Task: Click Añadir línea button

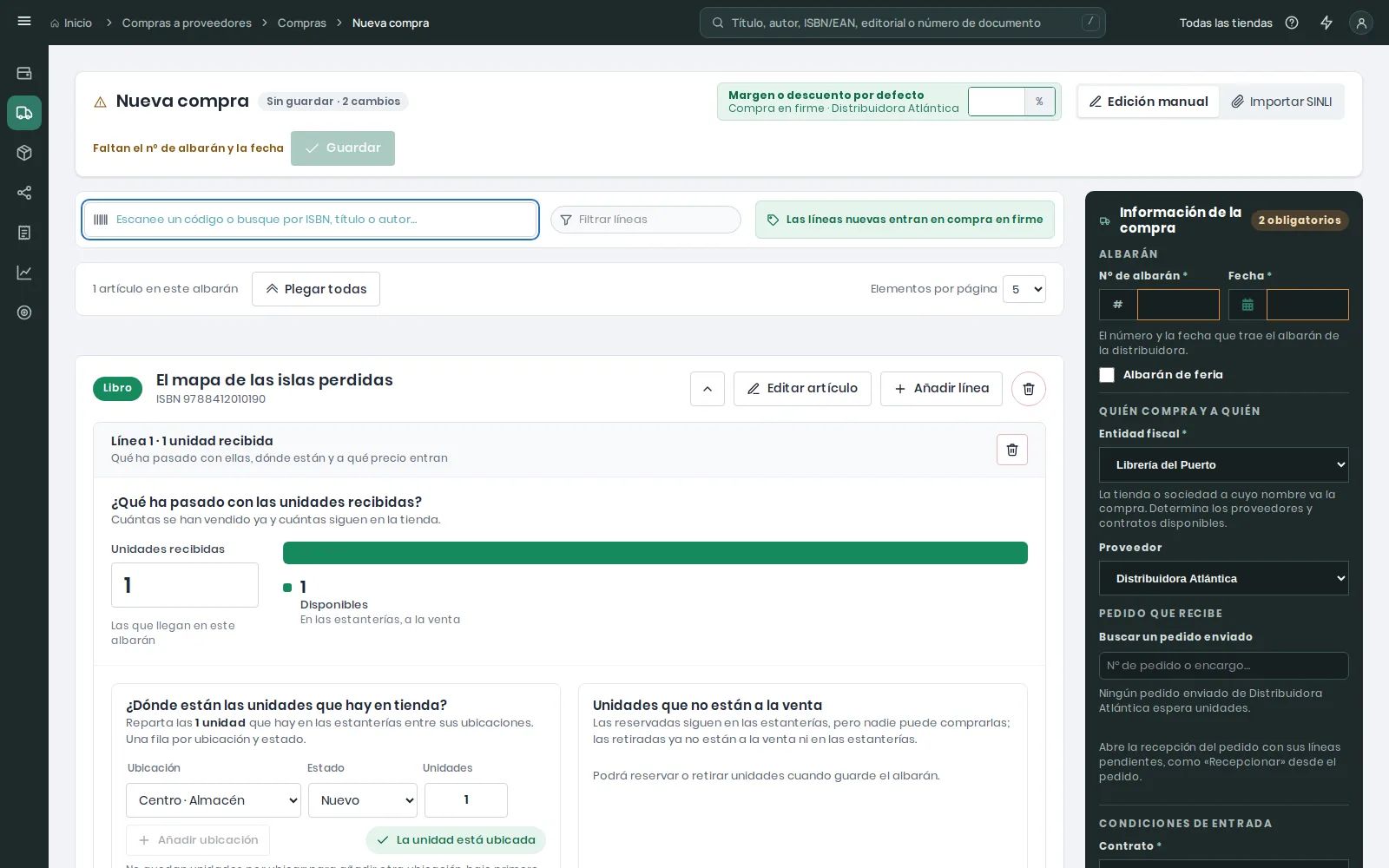Action: 941,389
